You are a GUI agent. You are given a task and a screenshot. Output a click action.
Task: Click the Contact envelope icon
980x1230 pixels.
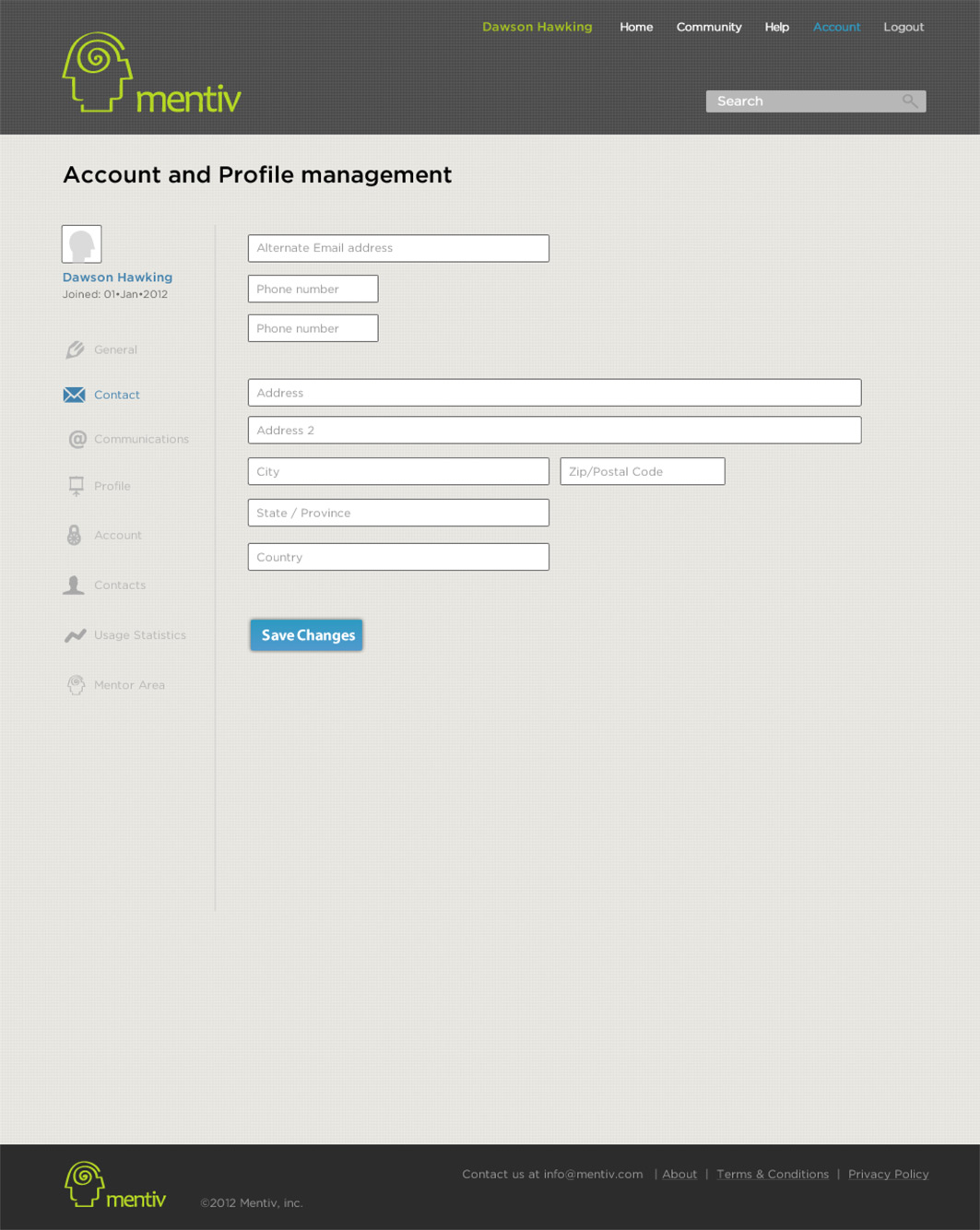(74, 395)
